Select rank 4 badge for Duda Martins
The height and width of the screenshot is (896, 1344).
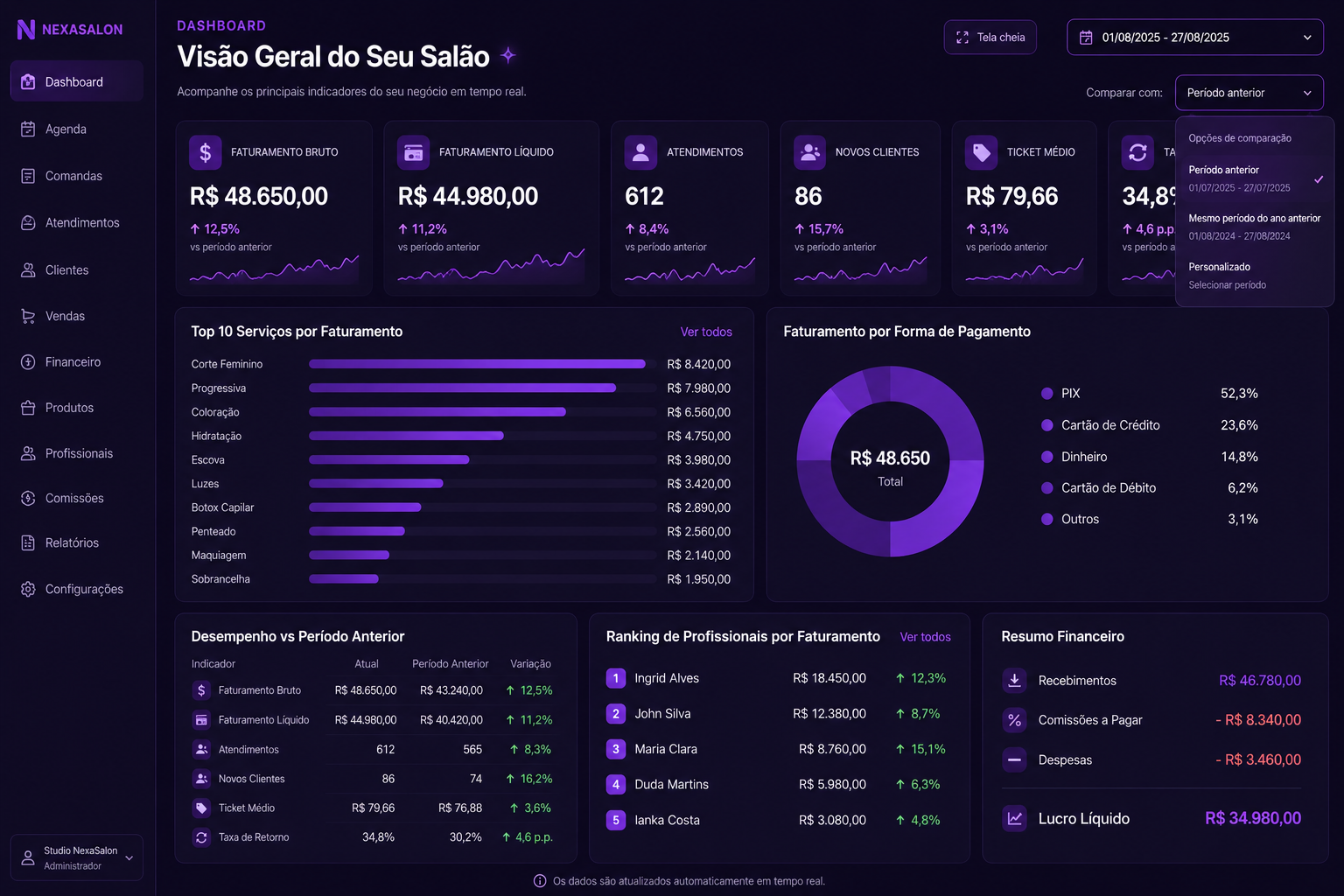(616, 785)
